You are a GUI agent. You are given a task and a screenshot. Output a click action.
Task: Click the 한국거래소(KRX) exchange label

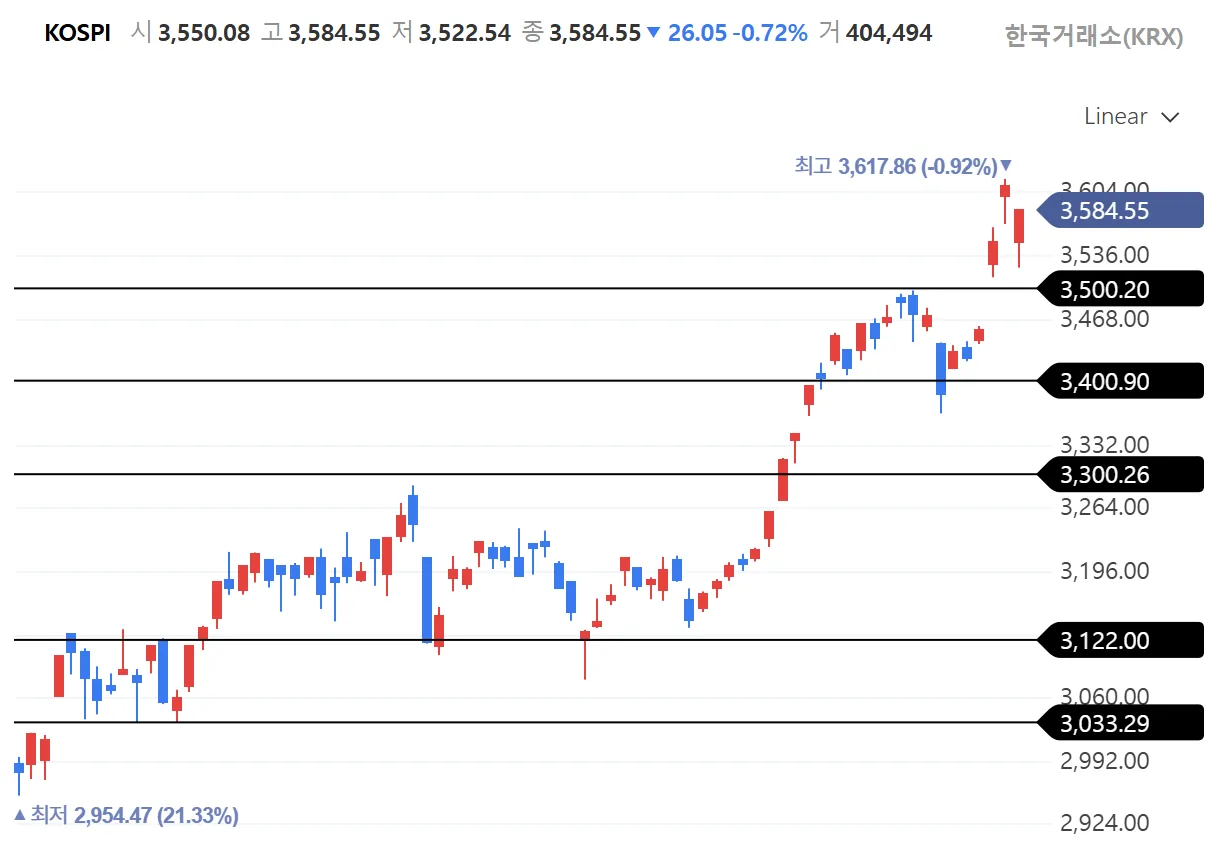[x=1093, y=37]
